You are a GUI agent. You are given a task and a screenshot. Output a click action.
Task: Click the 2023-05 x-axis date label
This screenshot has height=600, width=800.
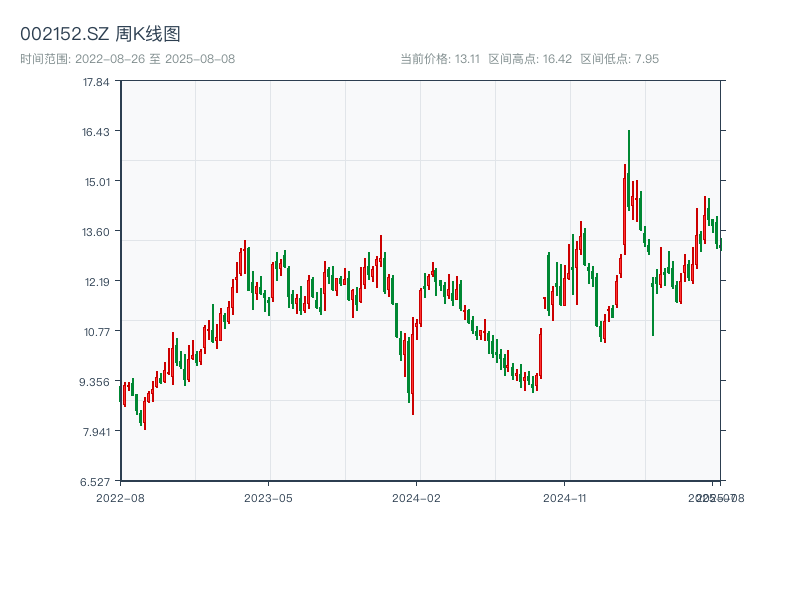[x=268, y=497]
